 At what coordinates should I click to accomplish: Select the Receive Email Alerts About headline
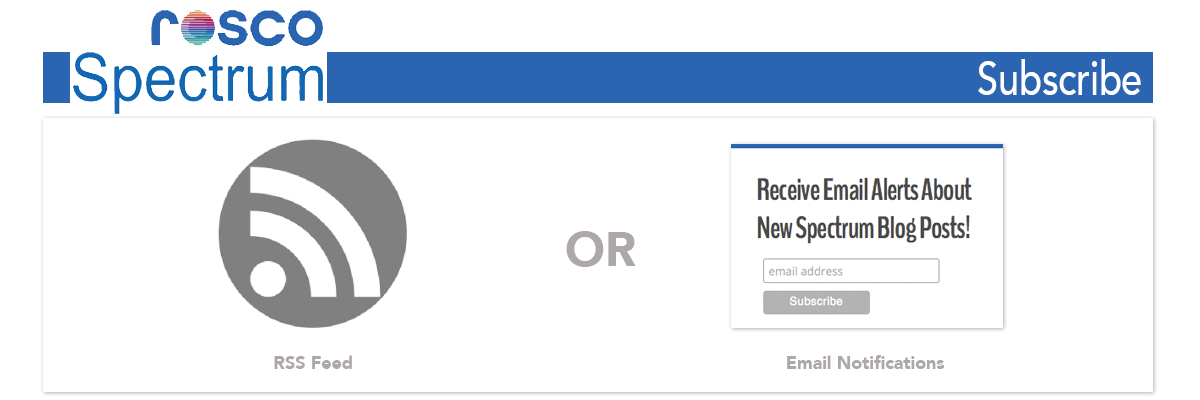[x=864, y=190]
